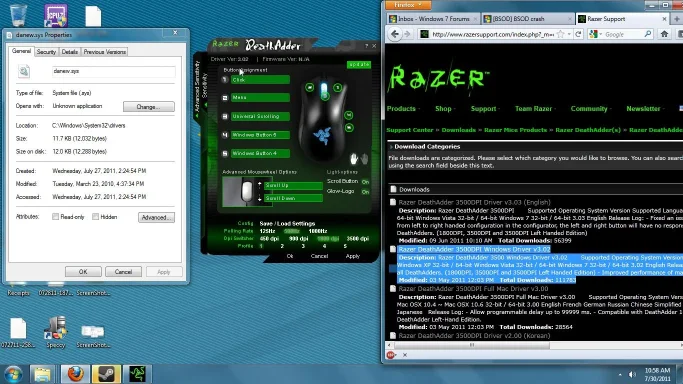Screen dimensions: 683x384
Task: Select the 125Hz polling rate
Action: point(267,231)
